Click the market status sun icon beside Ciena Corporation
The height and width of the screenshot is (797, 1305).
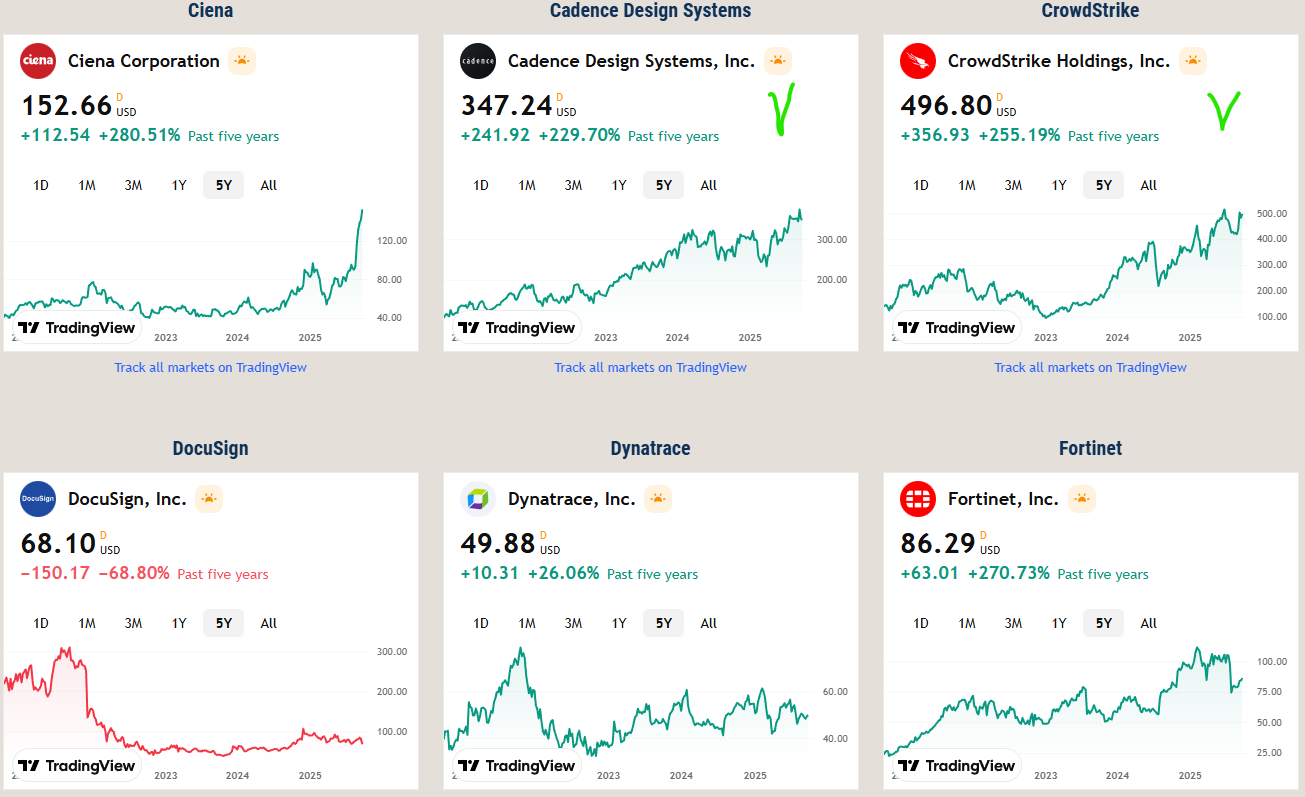pyautogui.click(x=242, y=61)
